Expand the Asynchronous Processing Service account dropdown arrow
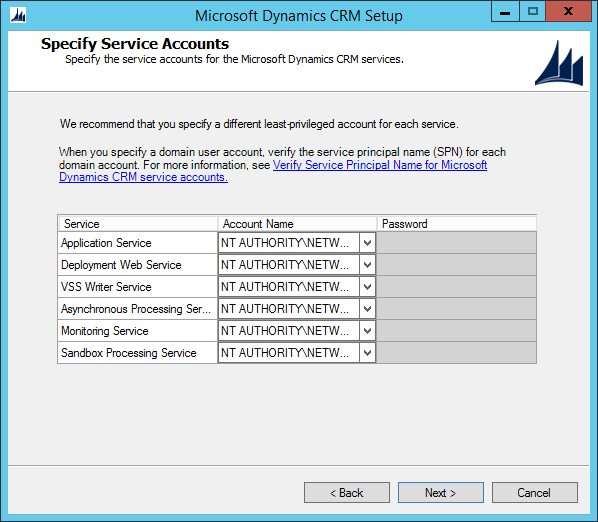This screenshot has width=598, height=522. 367,309
